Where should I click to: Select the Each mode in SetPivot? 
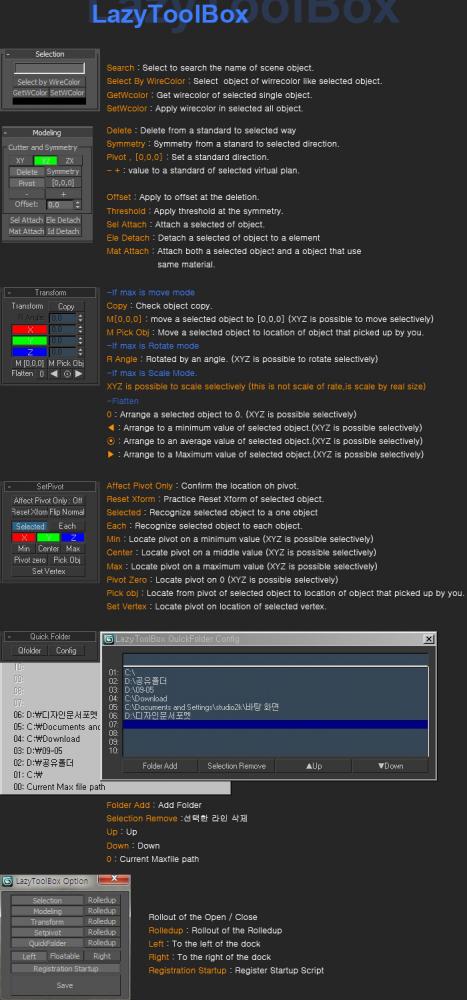click(67, 526)
